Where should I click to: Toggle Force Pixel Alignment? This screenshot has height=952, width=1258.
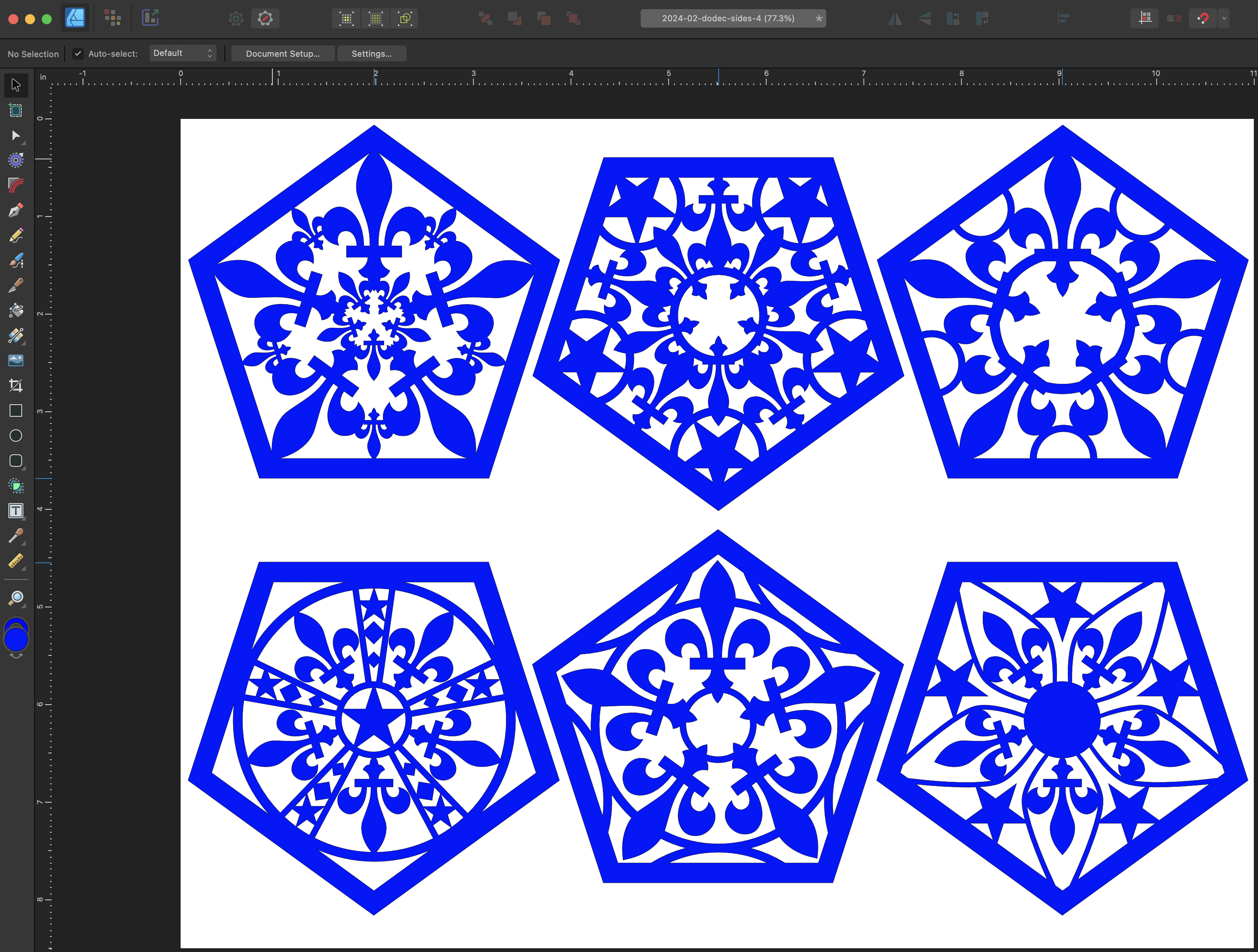click(x=346, y=19)
